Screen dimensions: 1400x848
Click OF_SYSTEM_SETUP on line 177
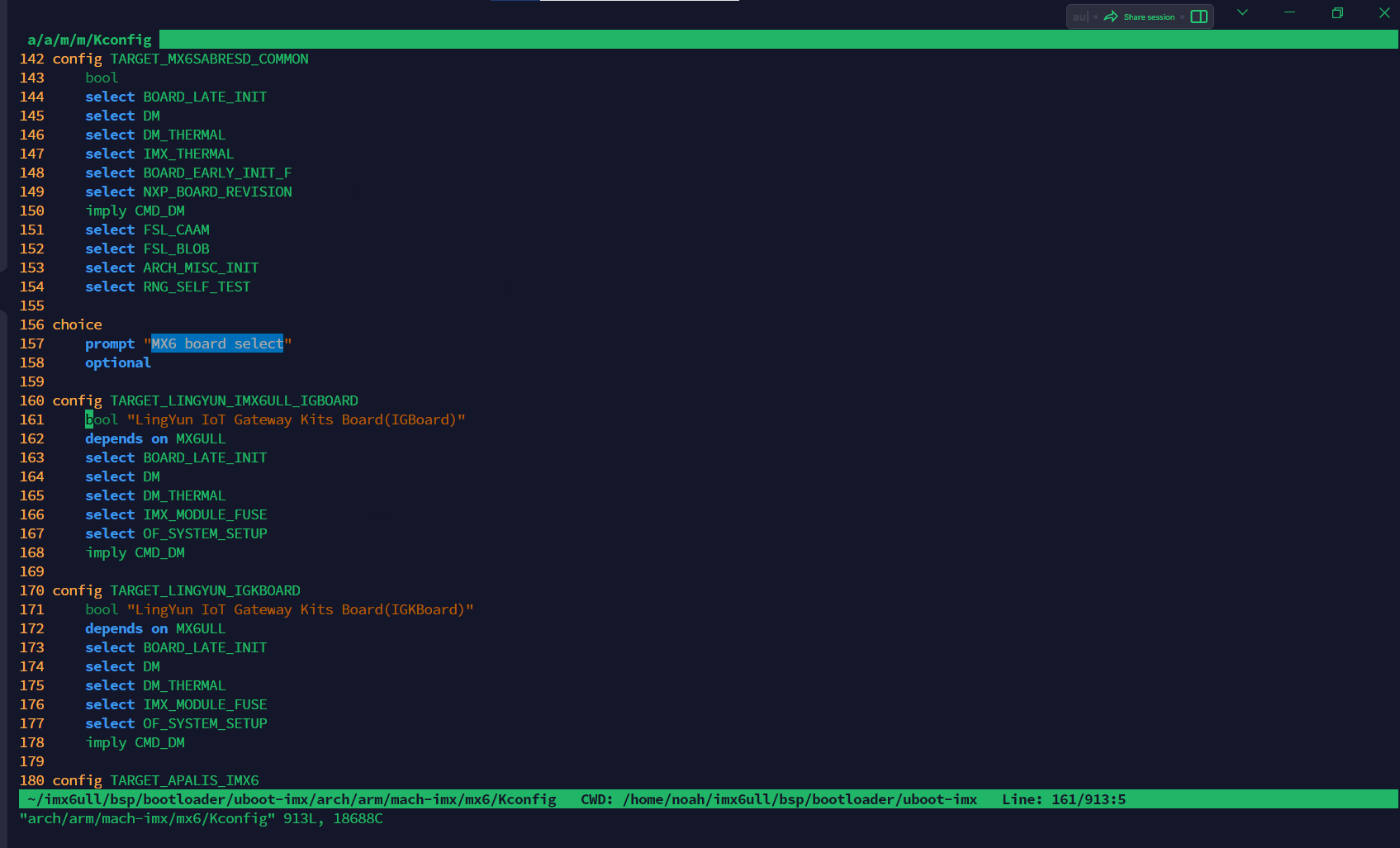pyautogui.click(x=205, y=723)
